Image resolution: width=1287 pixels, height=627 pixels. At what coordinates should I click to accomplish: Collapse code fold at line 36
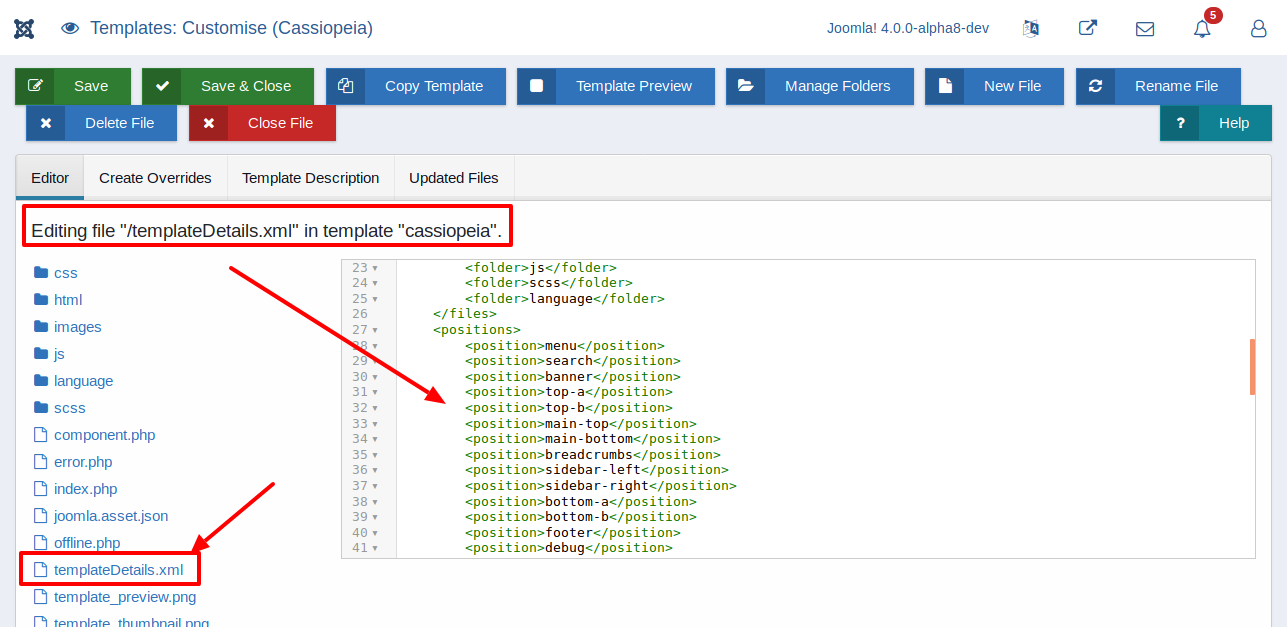click(x=375, y=470)
